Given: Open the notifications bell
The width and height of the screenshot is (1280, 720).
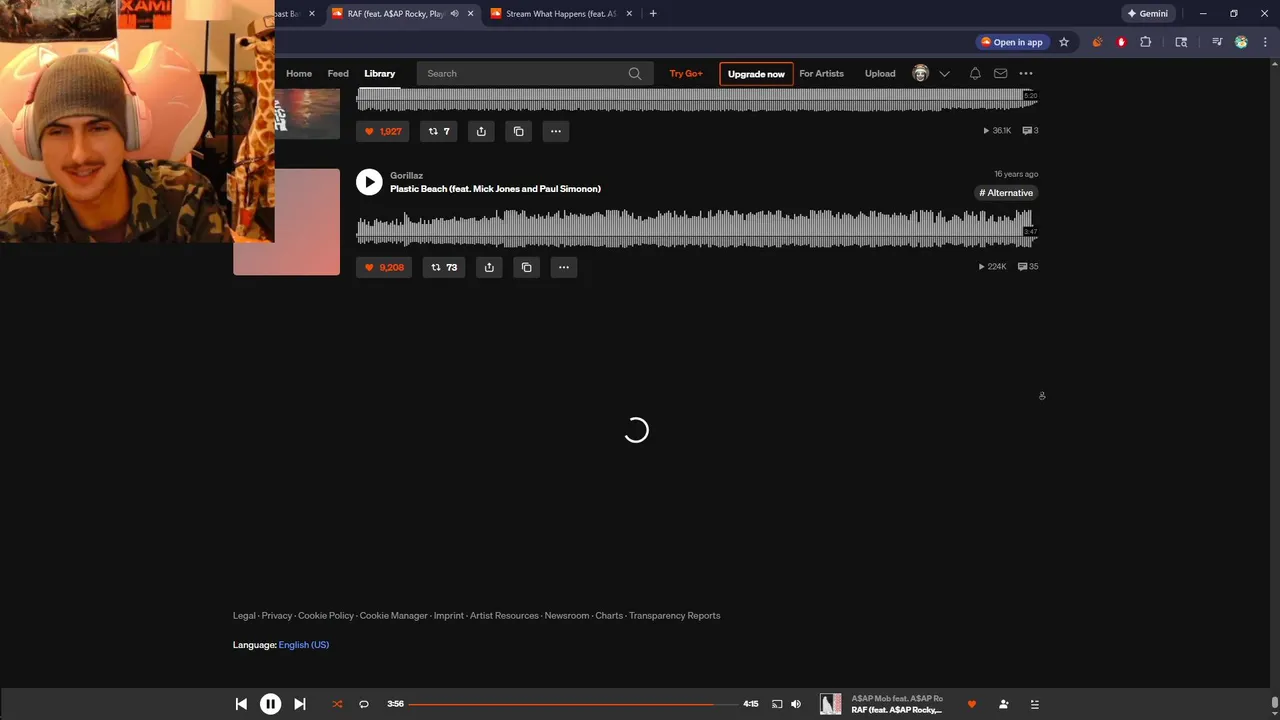Looking at the screenshot, I should pos(975,73).
